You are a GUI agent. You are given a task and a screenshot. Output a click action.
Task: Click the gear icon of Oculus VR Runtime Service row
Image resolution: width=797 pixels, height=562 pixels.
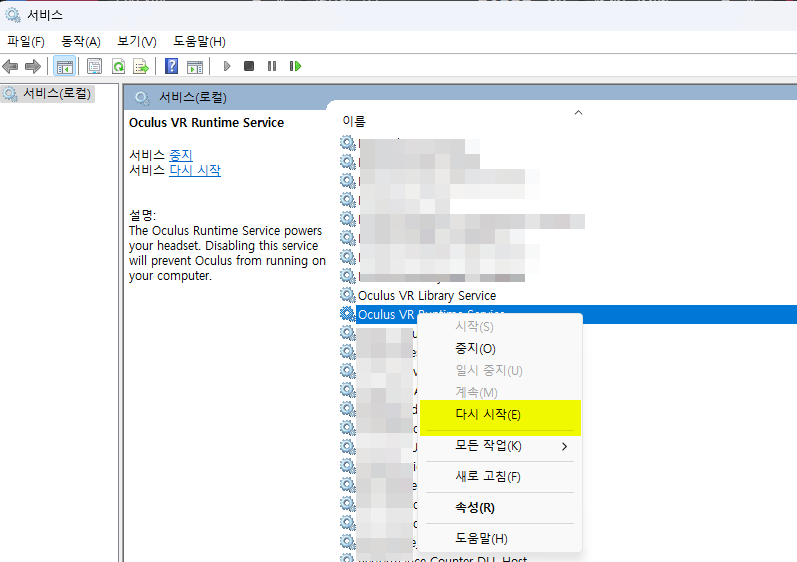pos(348,314)
